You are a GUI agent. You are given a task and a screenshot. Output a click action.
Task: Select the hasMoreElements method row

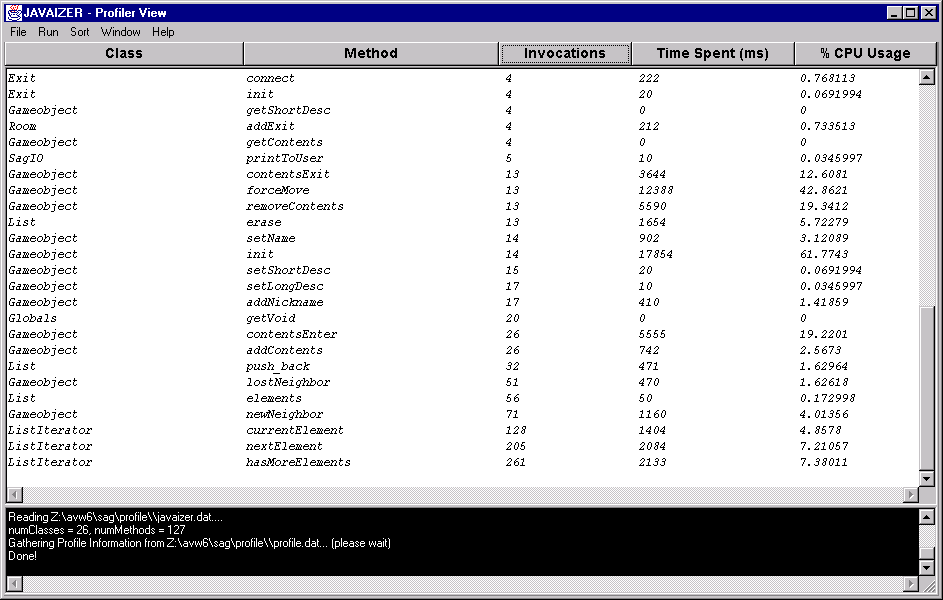[x=298, y=462]
